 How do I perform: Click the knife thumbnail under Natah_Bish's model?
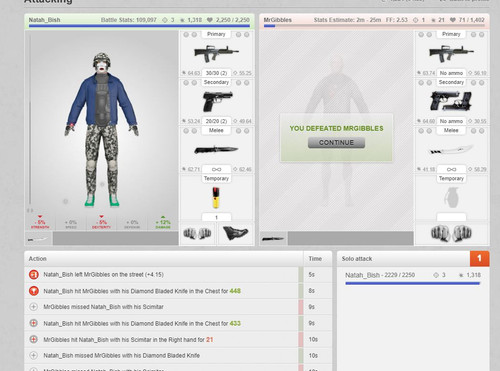pos(38,239)
